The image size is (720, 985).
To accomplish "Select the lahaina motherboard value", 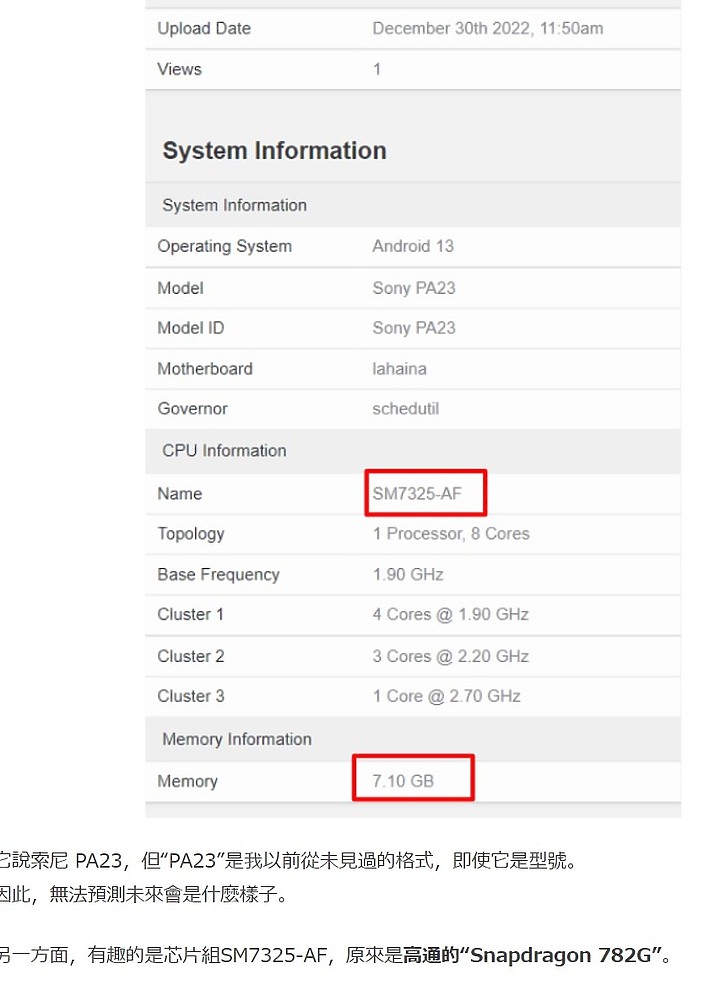I will 400,369.
